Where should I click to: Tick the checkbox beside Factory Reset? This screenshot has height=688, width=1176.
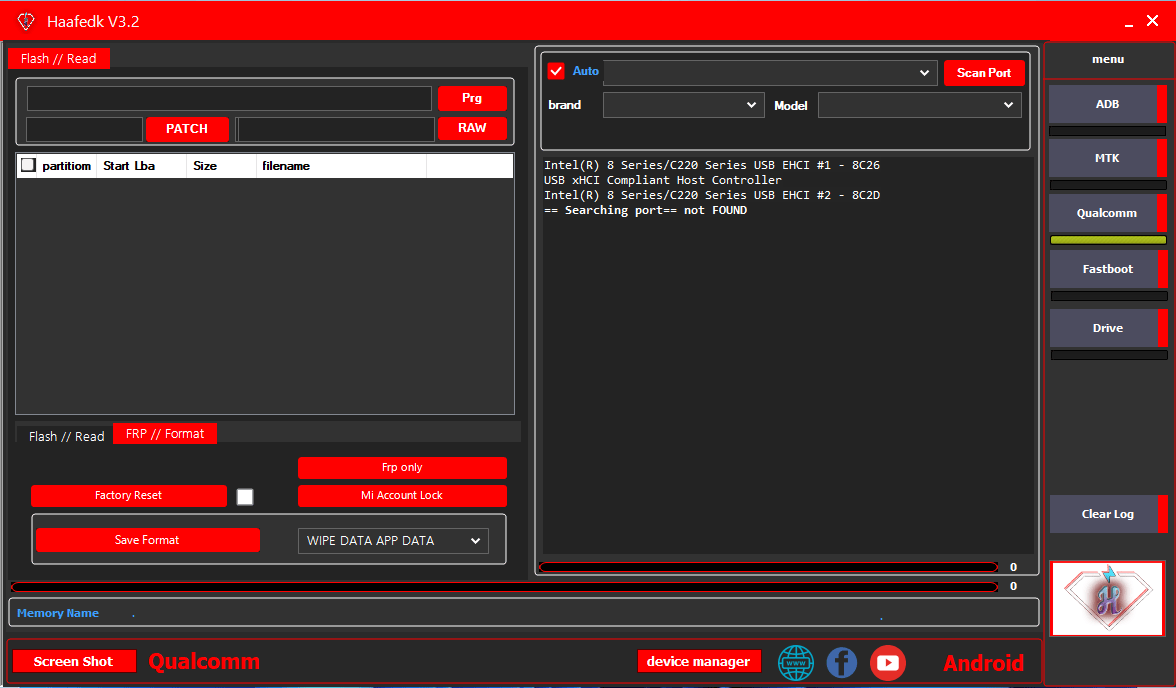(244, 496)
